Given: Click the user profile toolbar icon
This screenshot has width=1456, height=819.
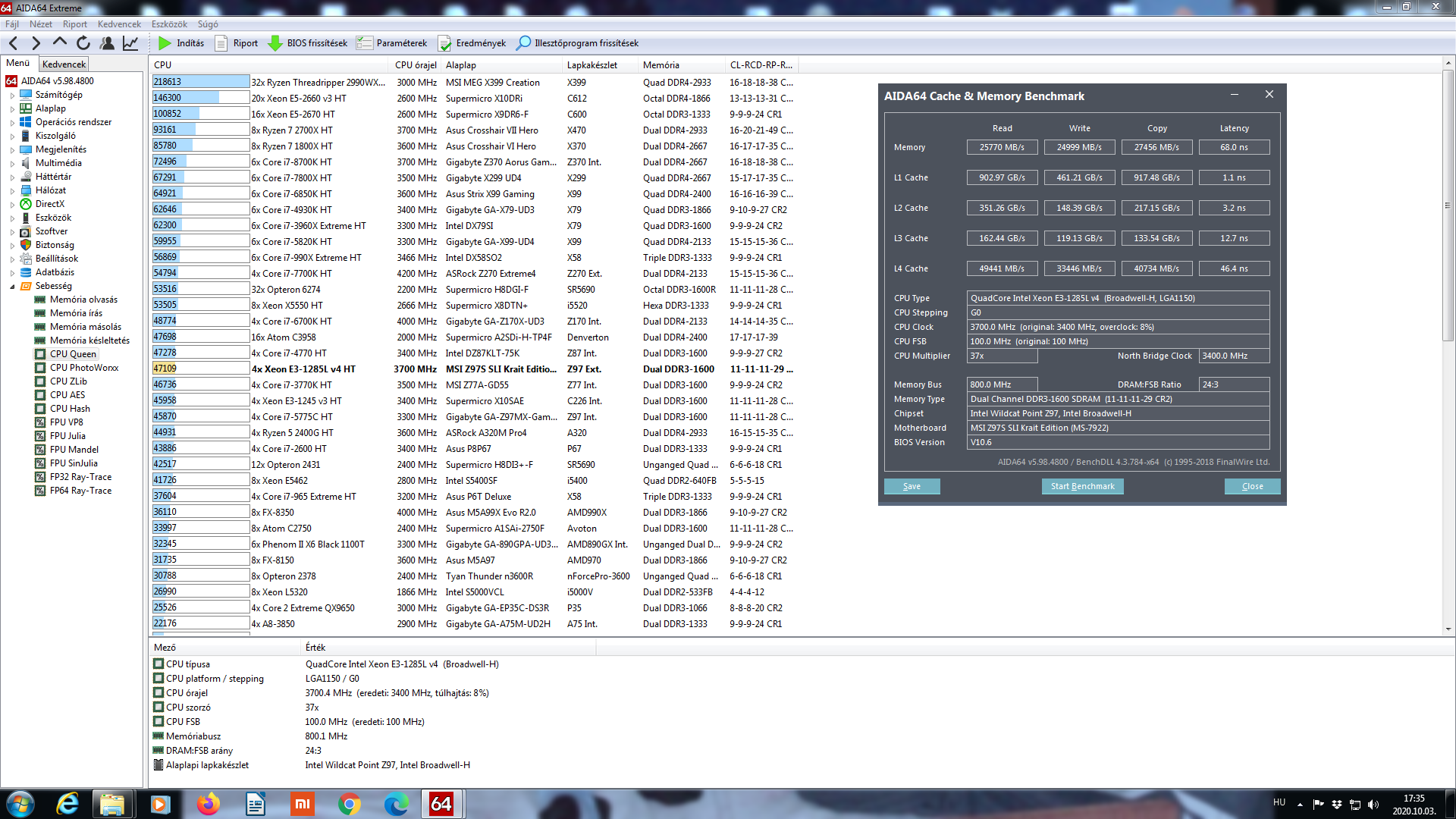Looking at the screenshot, I should click(x=107, y=43).
